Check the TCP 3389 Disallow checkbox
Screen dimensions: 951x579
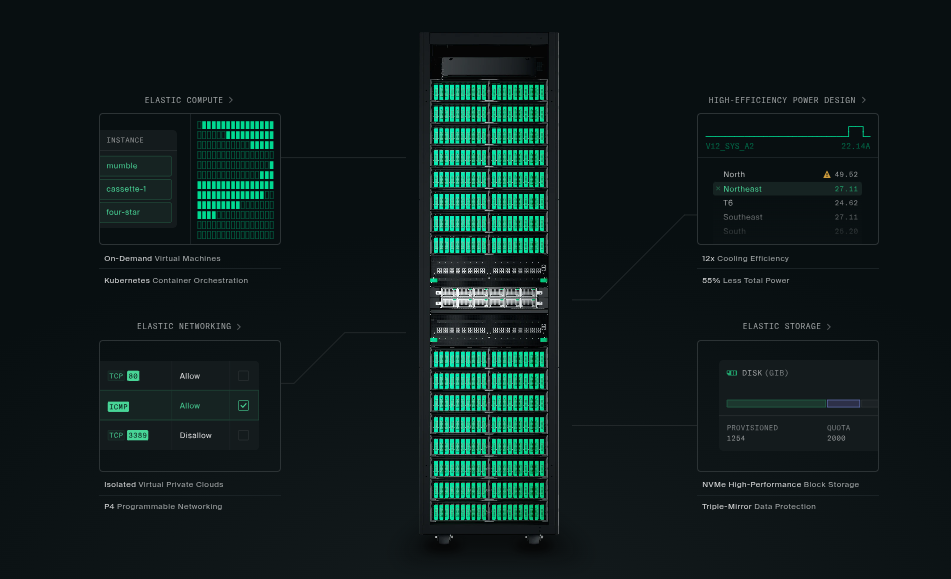pyautogui.click(x=243, y=435)
